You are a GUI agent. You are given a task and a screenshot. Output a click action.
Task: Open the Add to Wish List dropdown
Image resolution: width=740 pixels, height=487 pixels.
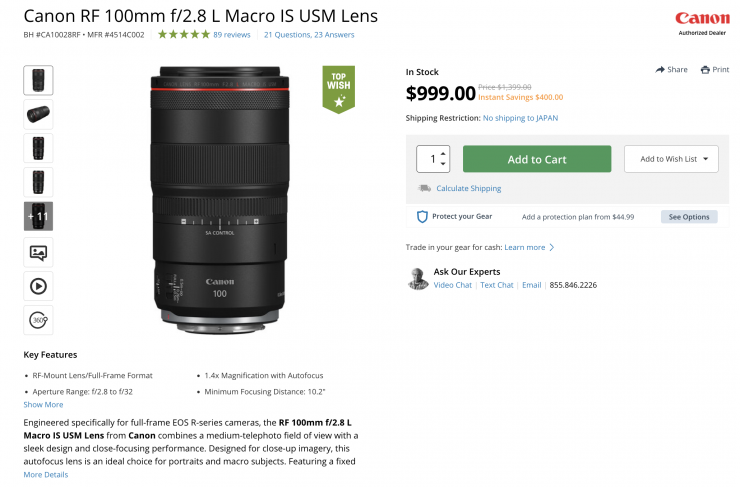click(671, 159)
